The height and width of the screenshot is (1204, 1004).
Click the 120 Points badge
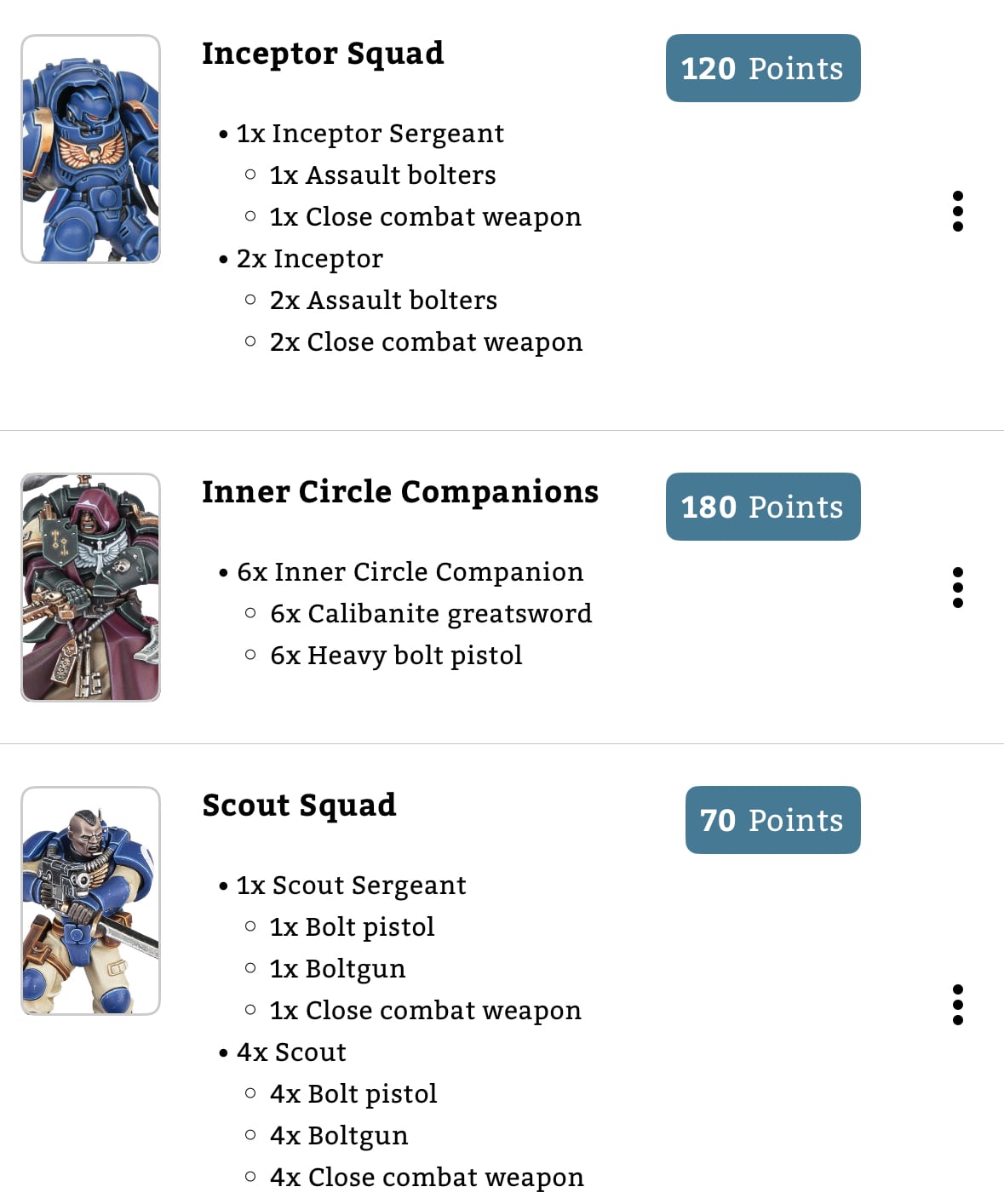tap(763, 68)
